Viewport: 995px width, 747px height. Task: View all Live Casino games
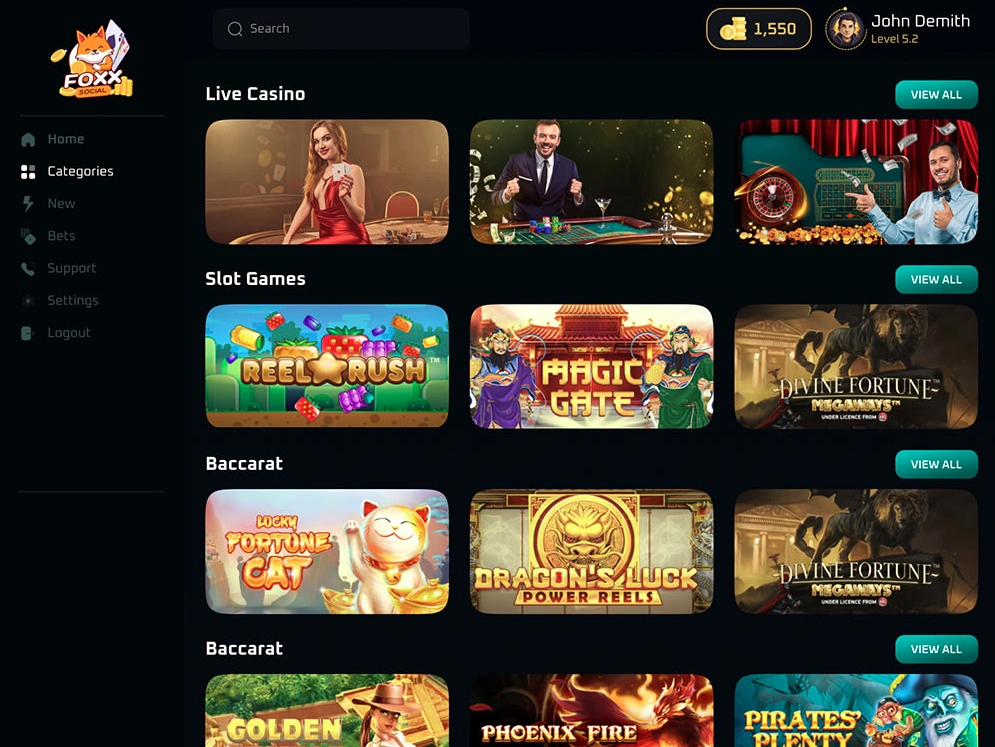tap(936, 95)
